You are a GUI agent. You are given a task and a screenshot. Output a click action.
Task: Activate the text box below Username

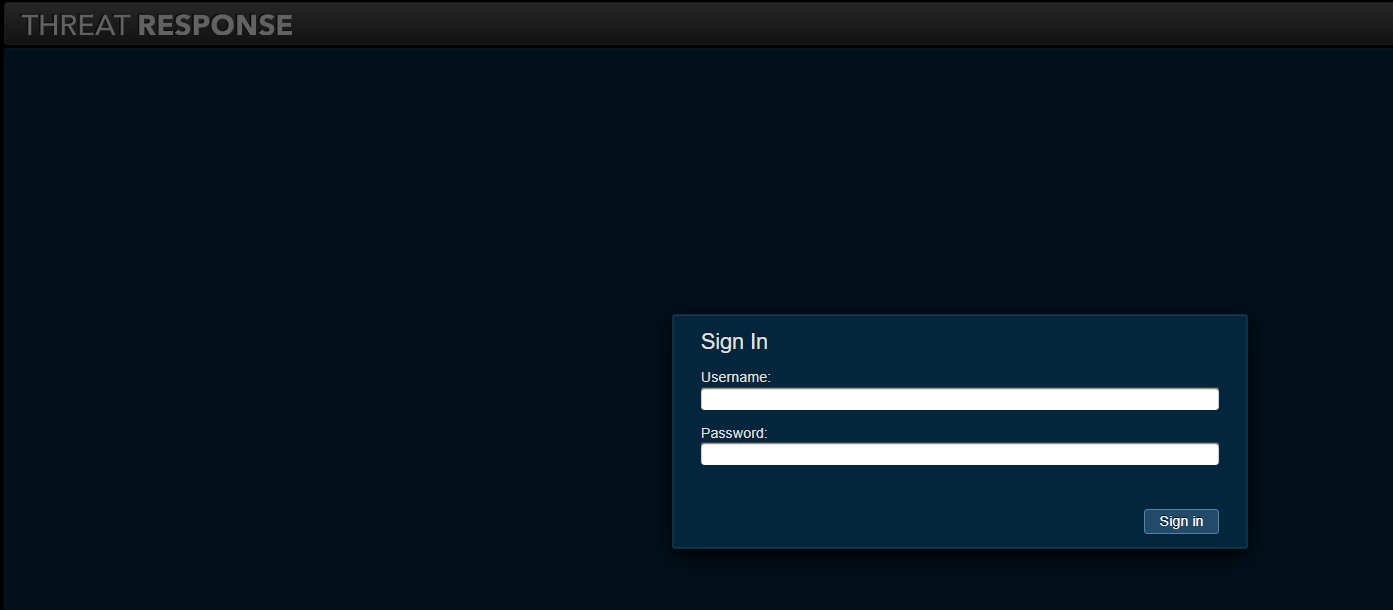click(960, 399)
